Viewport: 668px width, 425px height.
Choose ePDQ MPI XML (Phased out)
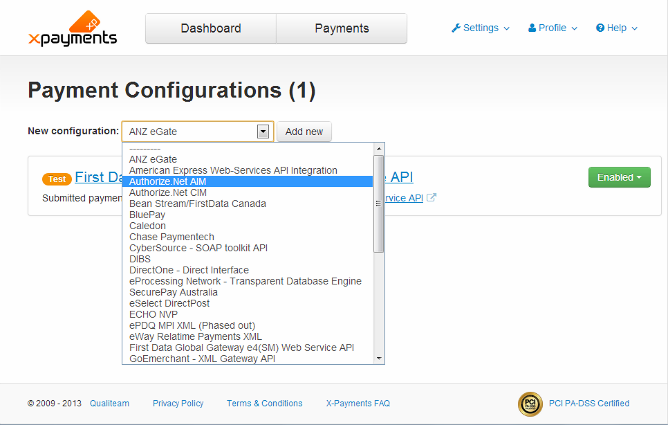coord(248,325)
